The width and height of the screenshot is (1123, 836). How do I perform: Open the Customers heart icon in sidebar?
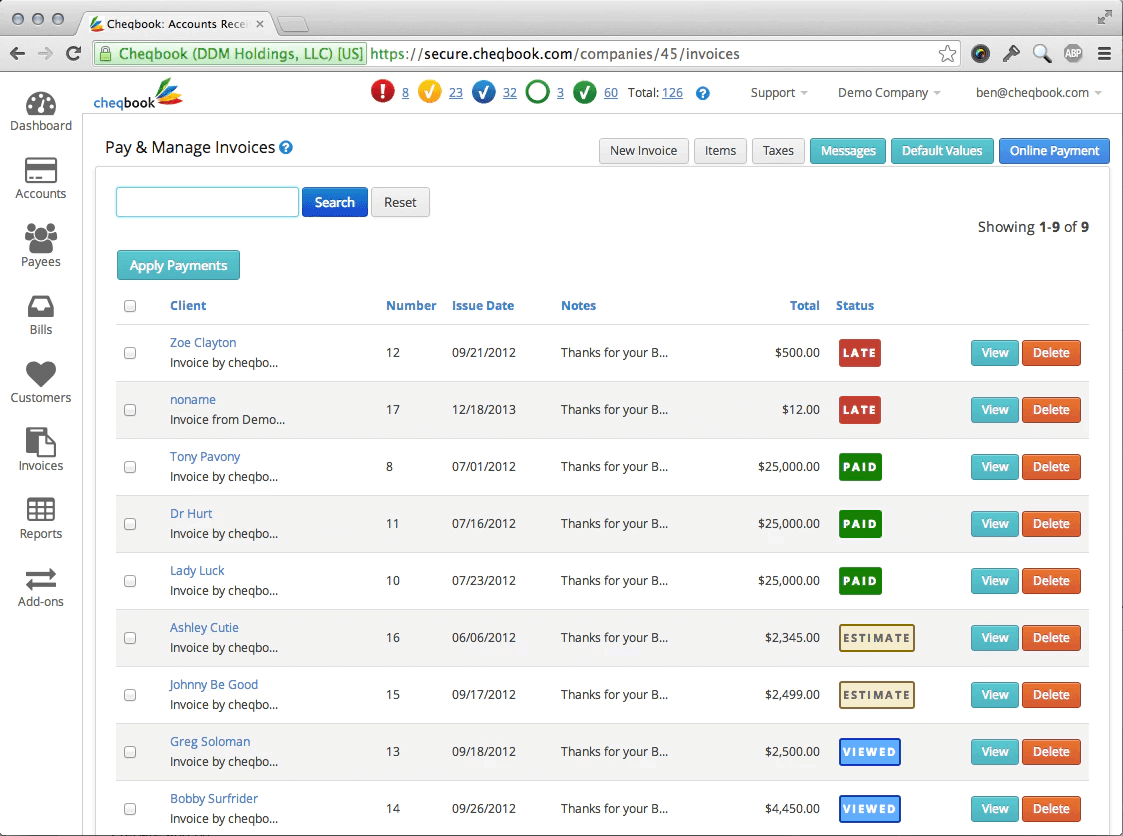pos(41,374)
